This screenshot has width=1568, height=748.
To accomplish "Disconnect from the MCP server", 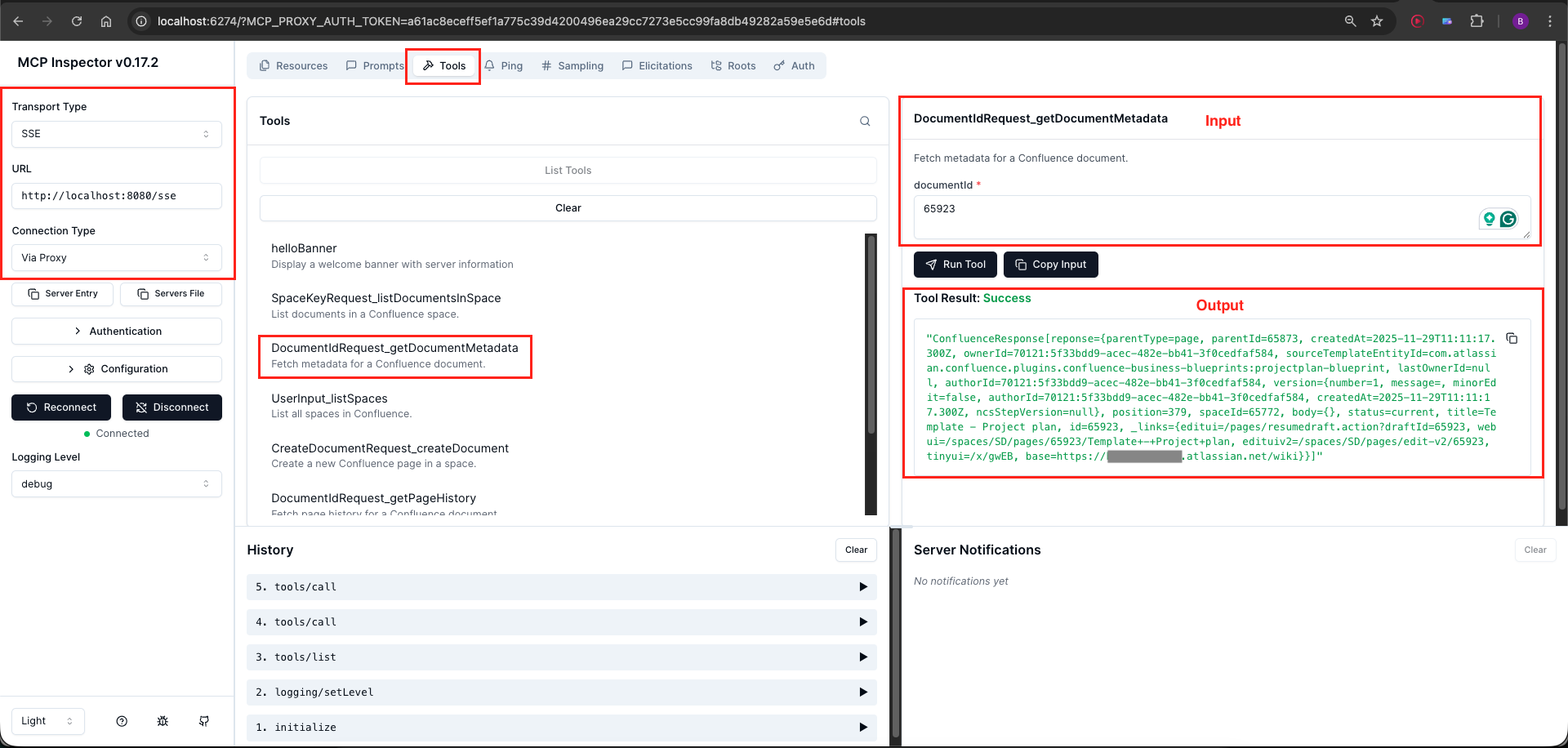I will click(x=171, y=407).
